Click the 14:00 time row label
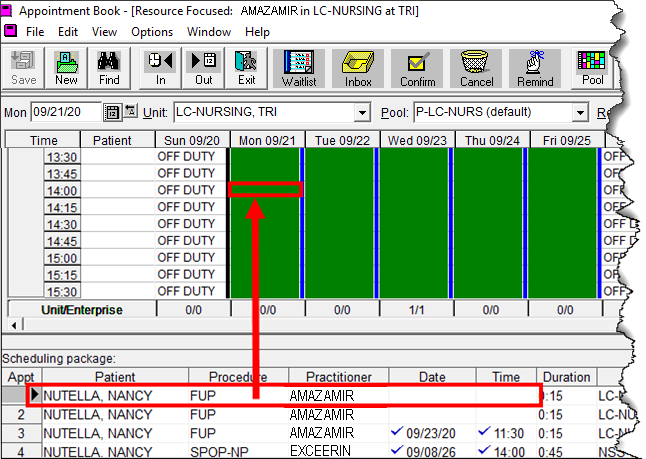This screenshot has height=459, width=646. tap(62, 191)
